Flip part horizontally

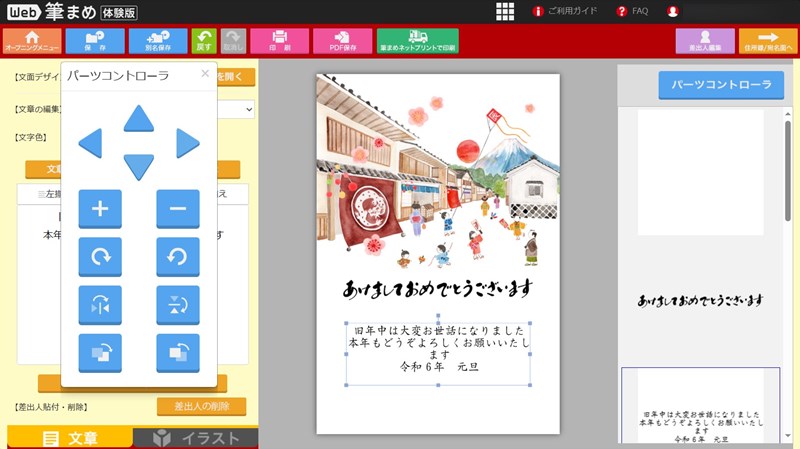(100, 305)
